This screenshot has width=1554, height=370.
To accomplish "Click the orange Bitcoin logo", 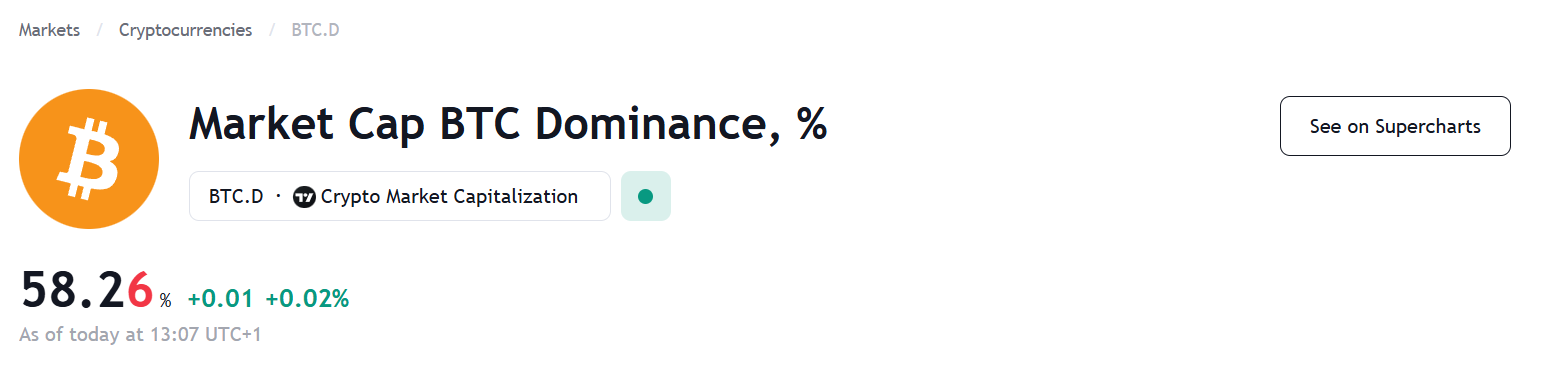I will 89,159.
